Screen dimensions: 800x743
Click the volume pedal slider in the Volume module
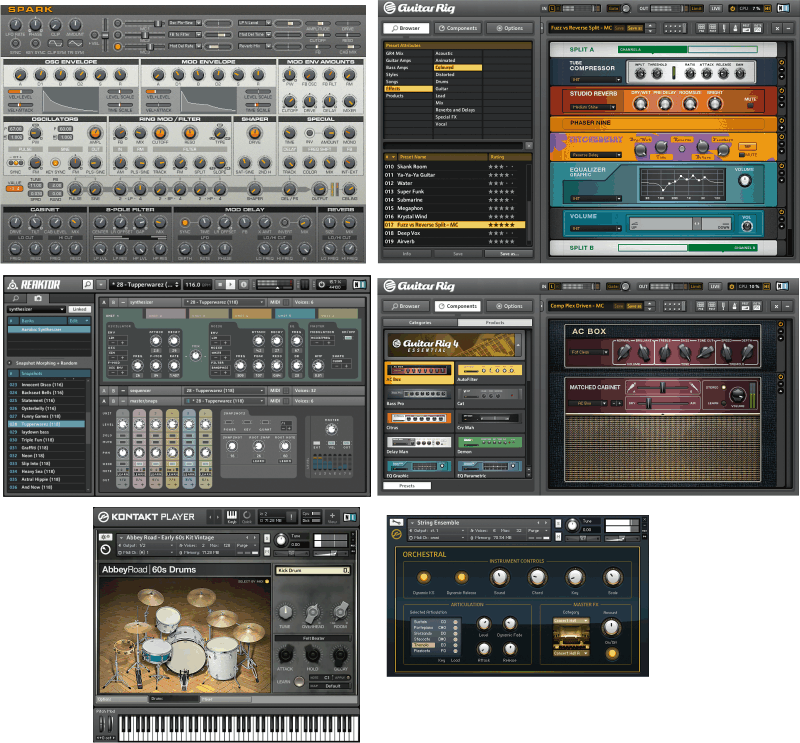695,222
